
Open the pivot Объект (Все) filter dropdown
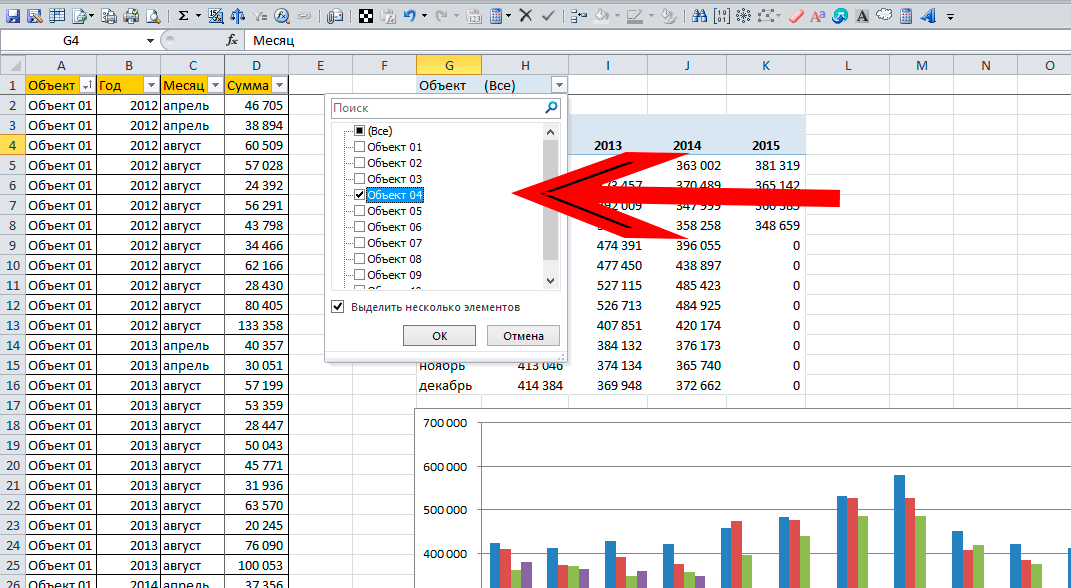pos(559,85)
